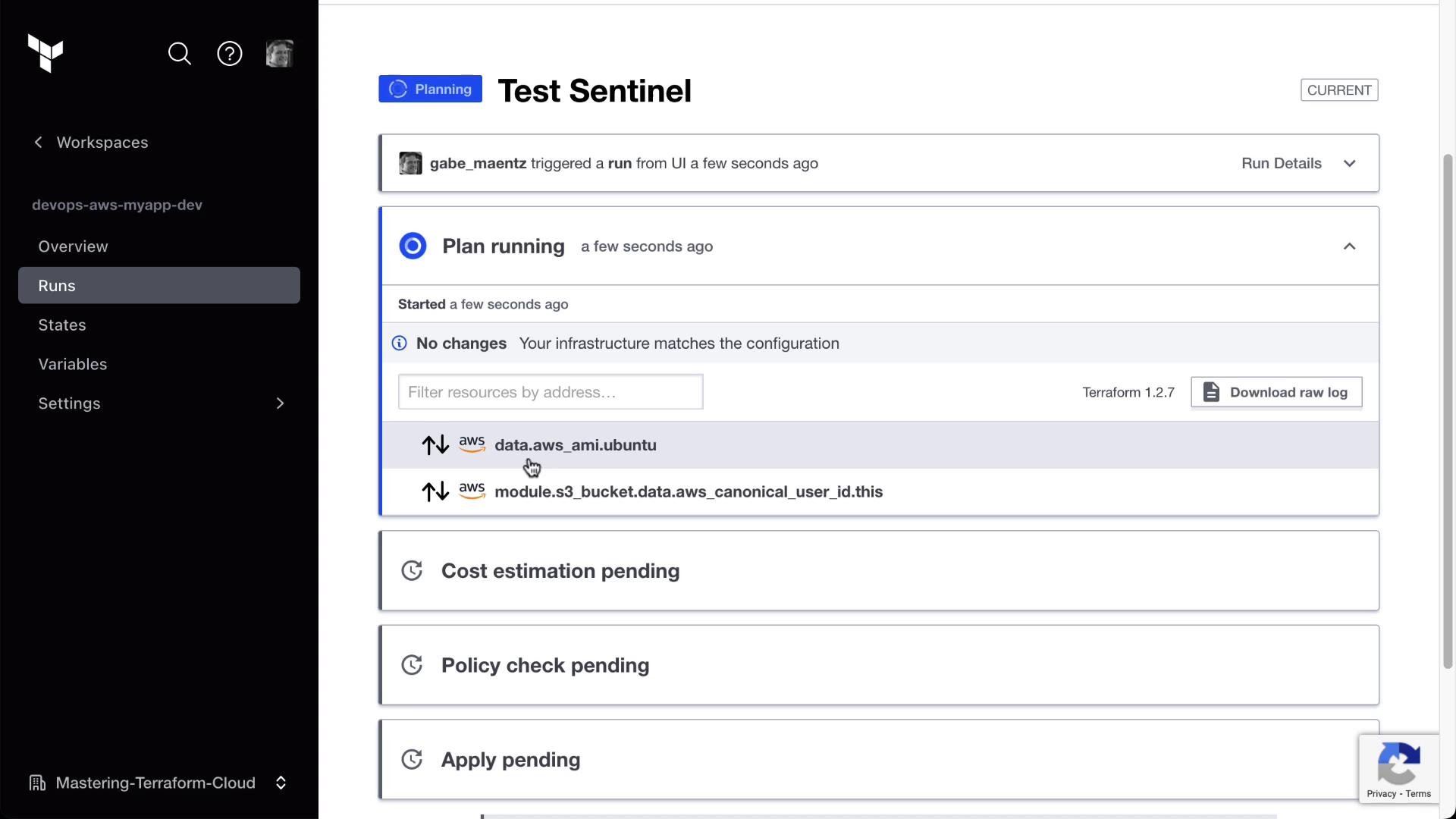Click the Policy check pending clock icon
The width and height of the screenshot is (1456, 819).
pos(412,665)
